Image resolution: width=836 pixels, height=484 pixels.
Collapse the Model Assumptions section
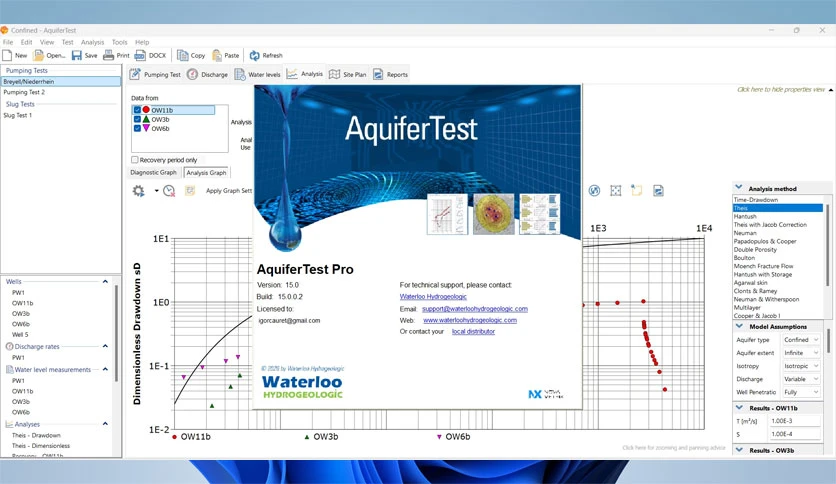point(739,326)
